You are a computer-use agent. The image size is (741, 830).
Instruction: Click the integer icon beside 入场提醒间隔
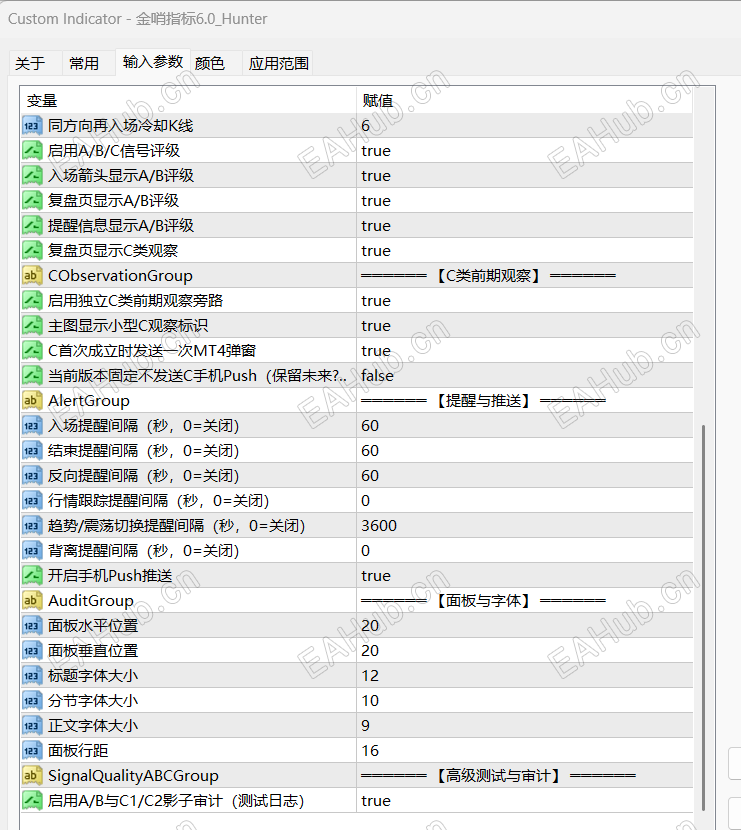click(x=32, y=426)
